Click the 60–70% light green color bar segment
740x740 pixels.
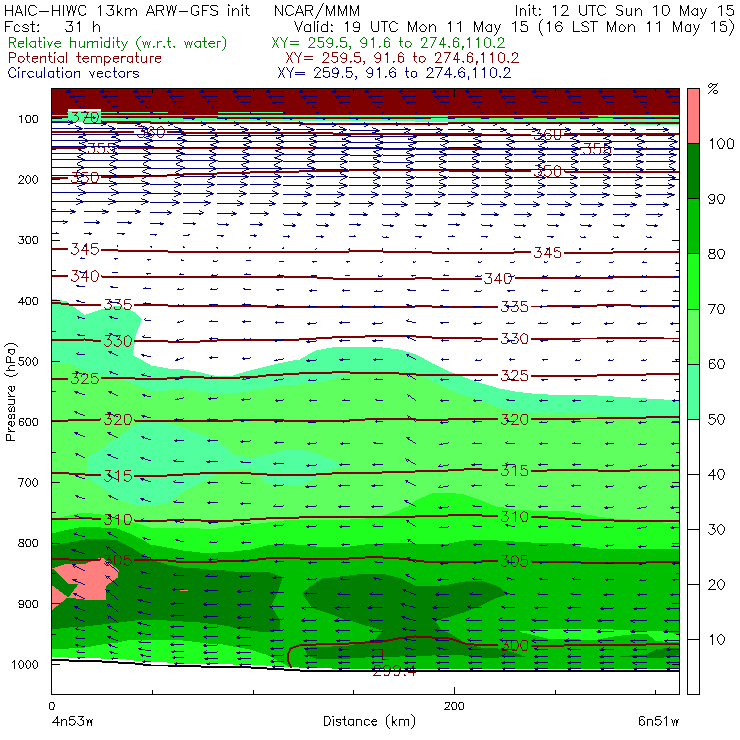pos(693,336)
